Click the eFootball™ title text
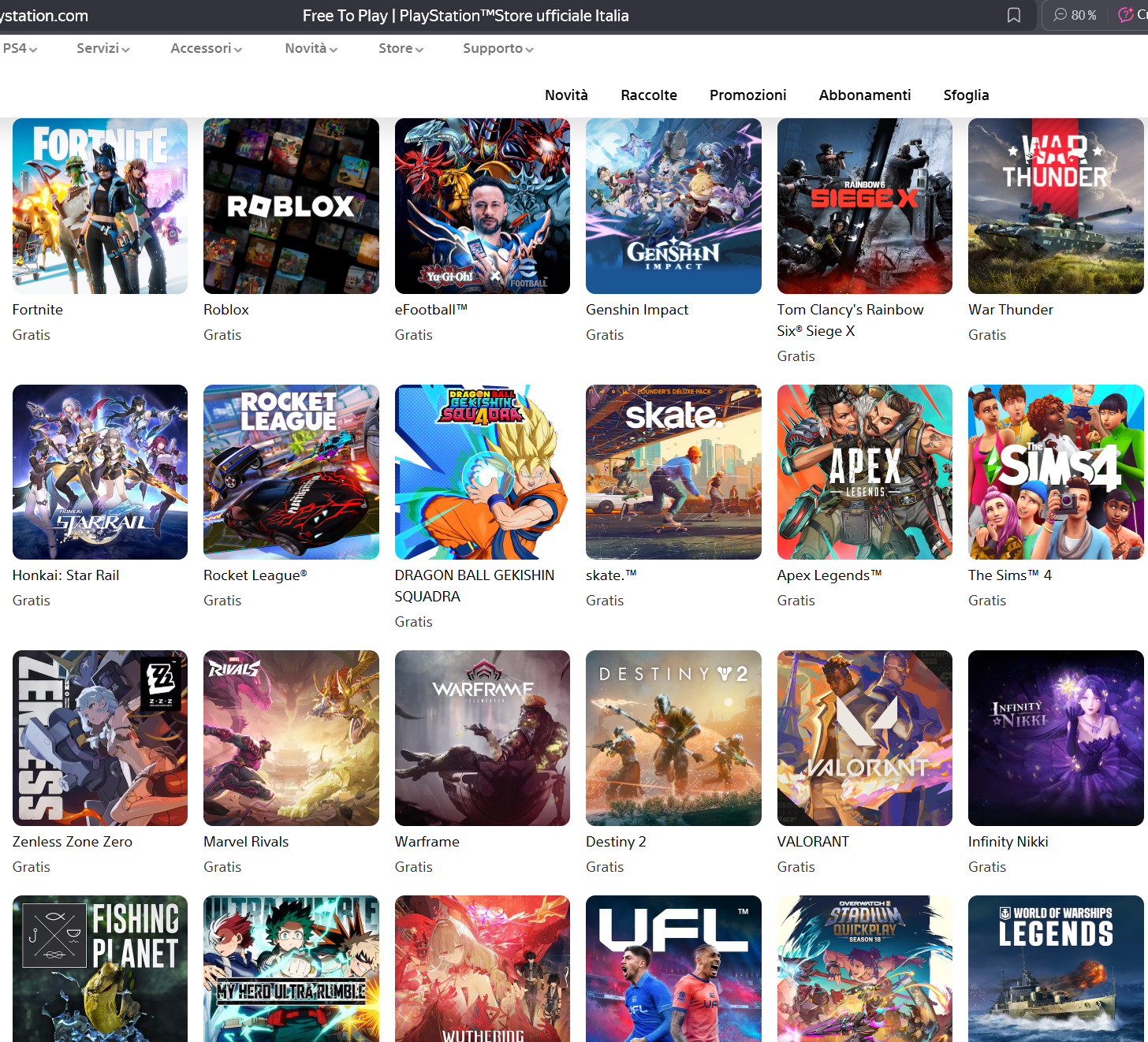 (431, 310)
